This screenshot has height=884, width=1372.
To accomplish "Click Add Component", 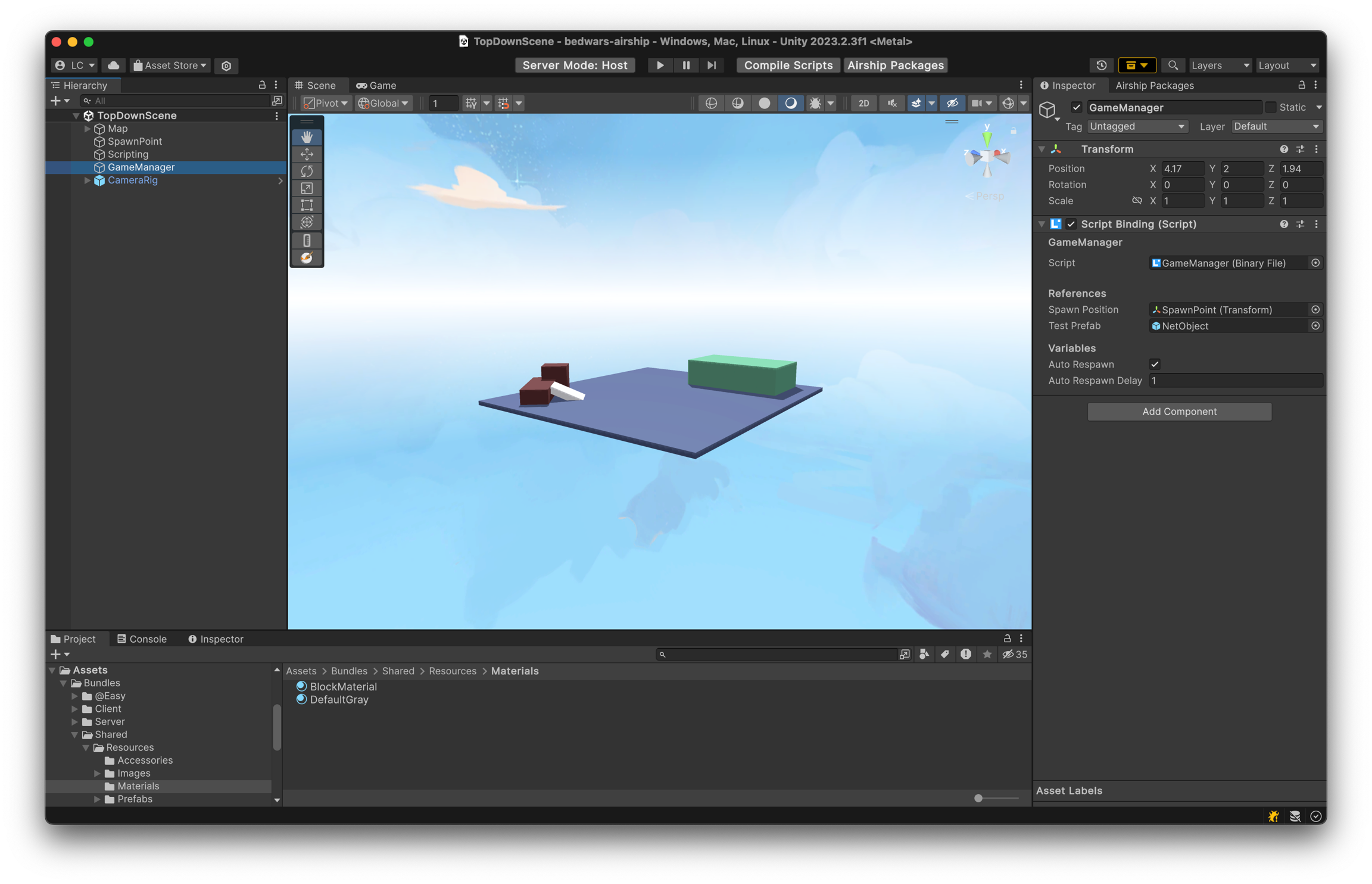I will pos(1179,412).
